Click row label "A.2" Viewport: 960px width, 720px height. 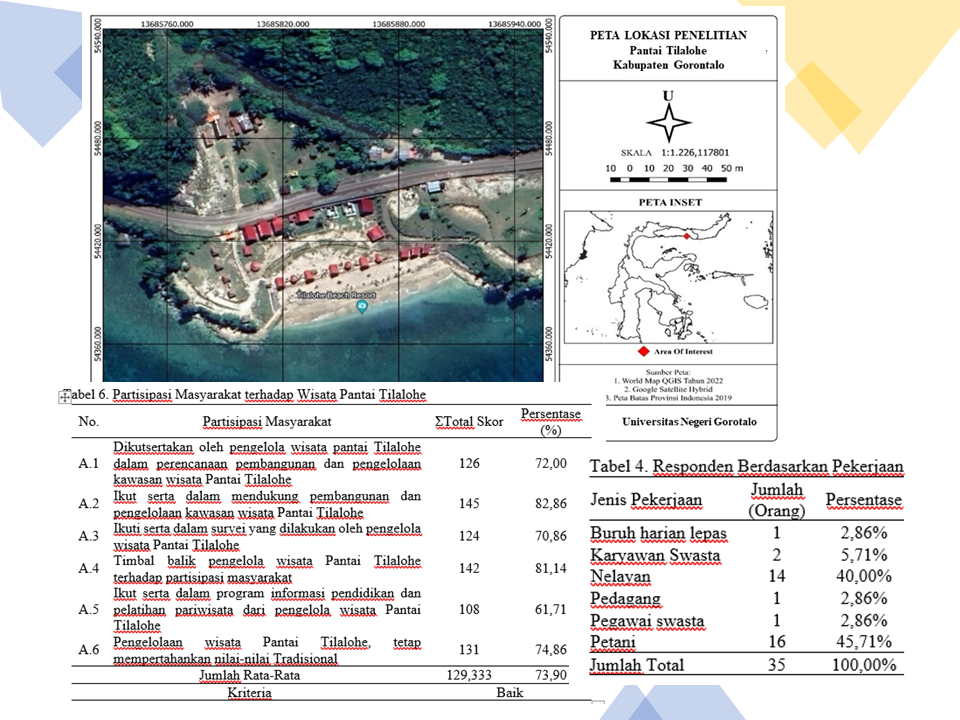click(x=89, y=503)
